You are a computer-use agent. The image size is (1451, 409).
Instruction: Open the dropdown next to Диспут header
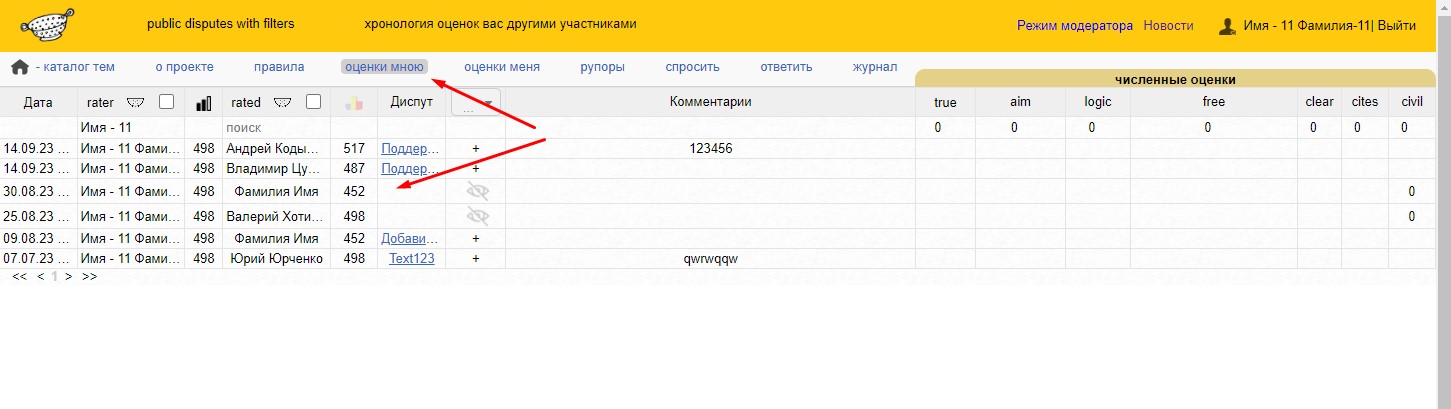[475, 102]
